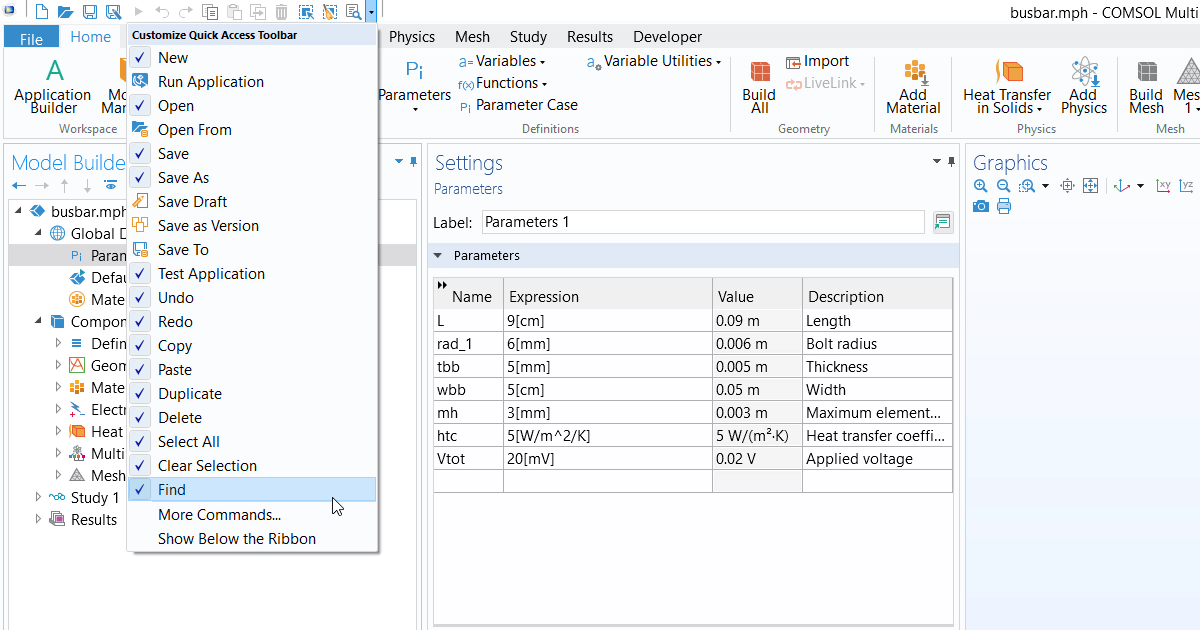
Task: Open the File menu
Action: 31,36
